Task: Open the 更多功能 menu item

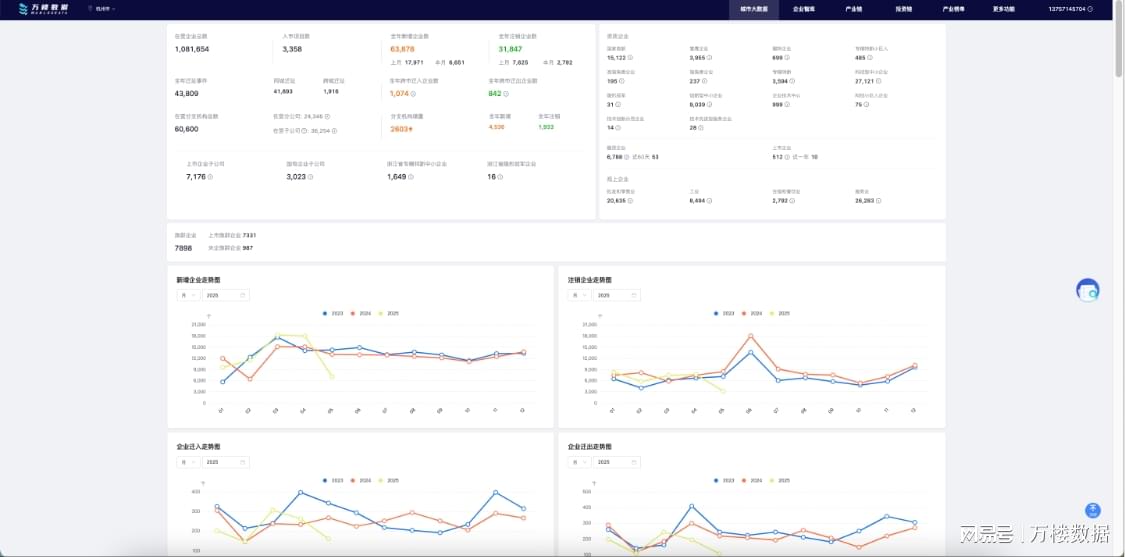Action: click(1004, 9)
